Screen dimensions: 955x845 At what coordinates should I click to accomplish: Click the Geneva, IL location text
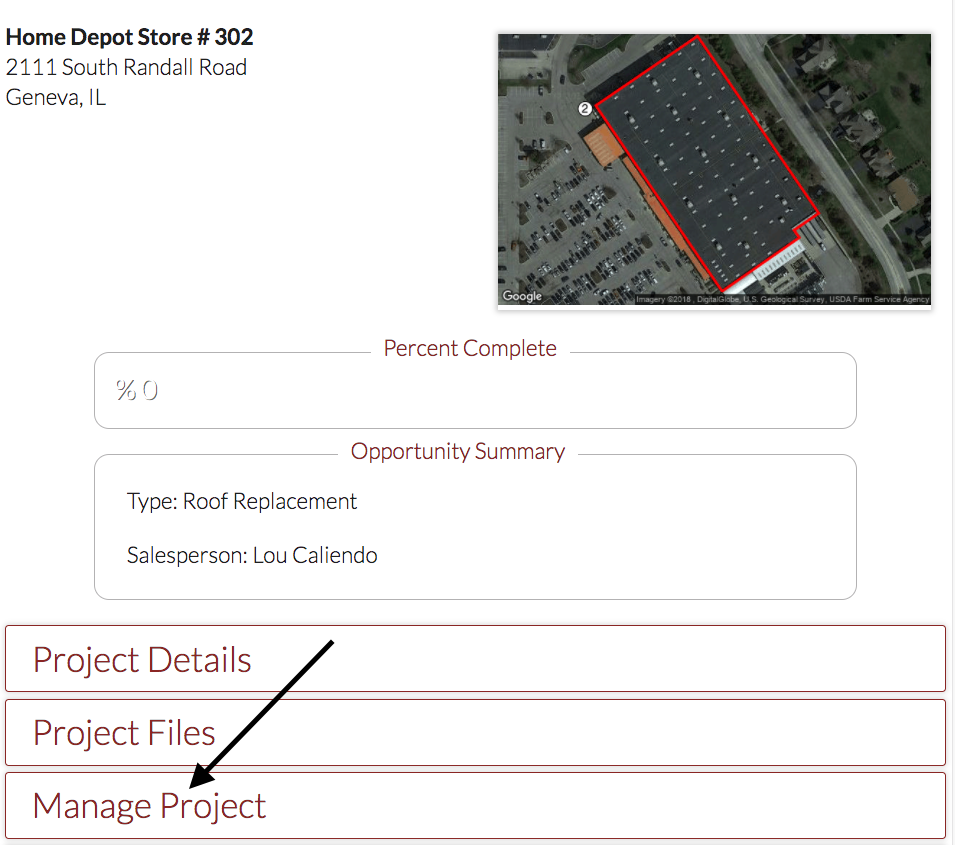pyautogui.click(x=56, y=98)
